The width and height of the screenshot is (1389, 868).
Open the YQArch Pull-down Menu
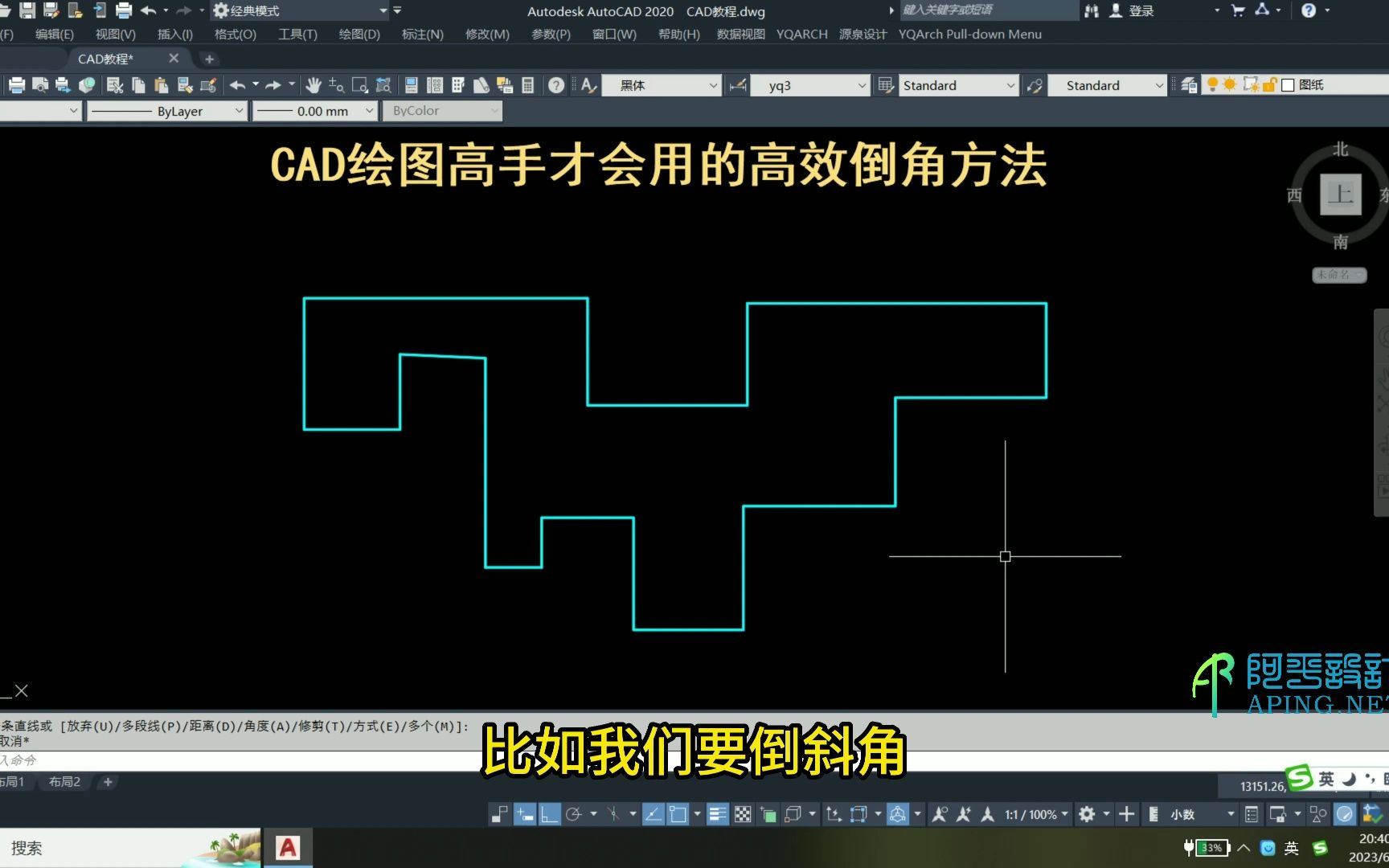969,34
